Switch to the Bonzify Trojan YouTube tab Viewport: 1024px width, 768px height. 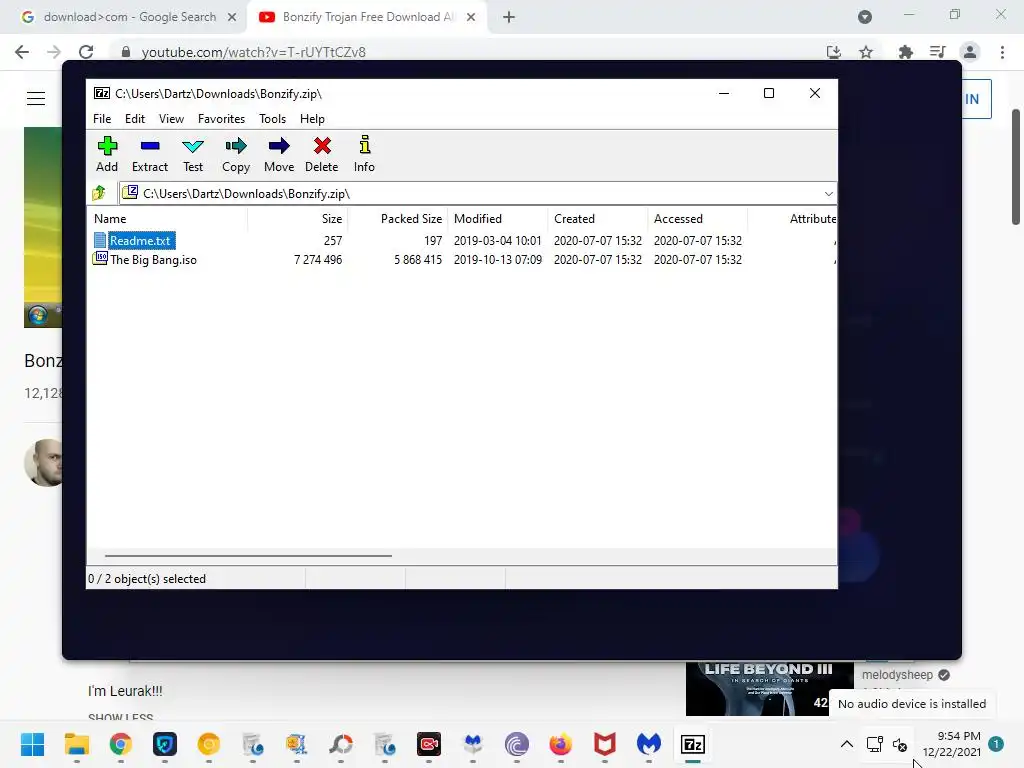(368, 17)
